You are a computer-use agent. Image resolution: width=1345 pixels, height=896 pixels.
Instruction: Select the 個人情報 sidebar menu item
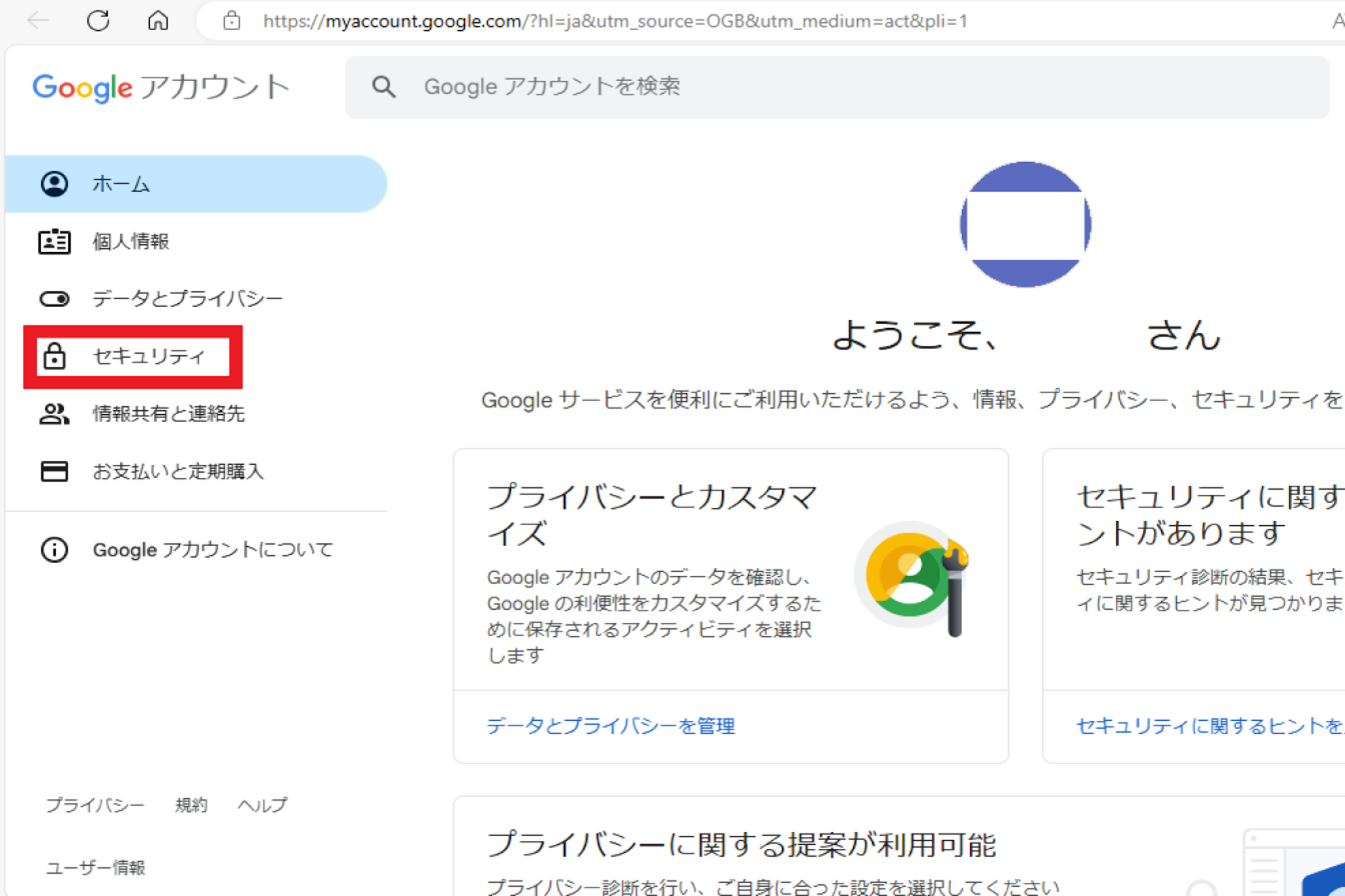point(131,242)
